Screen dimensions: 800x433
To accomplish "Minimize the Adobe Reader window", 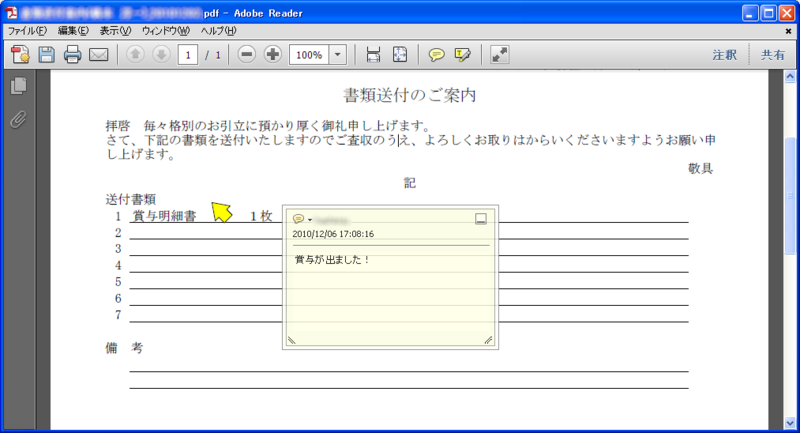I will pos(750,13).
